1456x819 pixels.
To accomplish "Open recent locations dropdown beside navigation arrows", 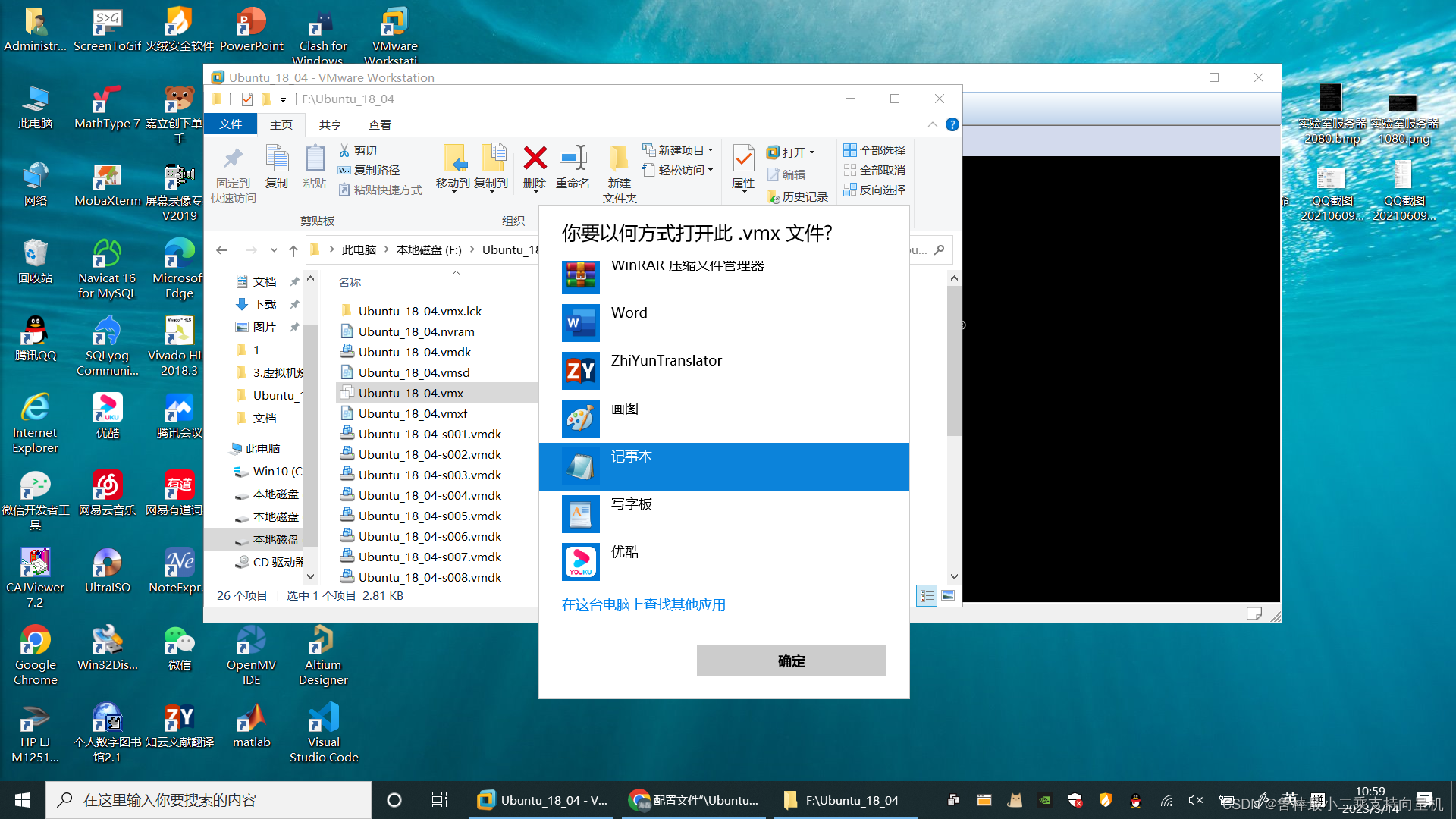I will (x=274, y=250).
